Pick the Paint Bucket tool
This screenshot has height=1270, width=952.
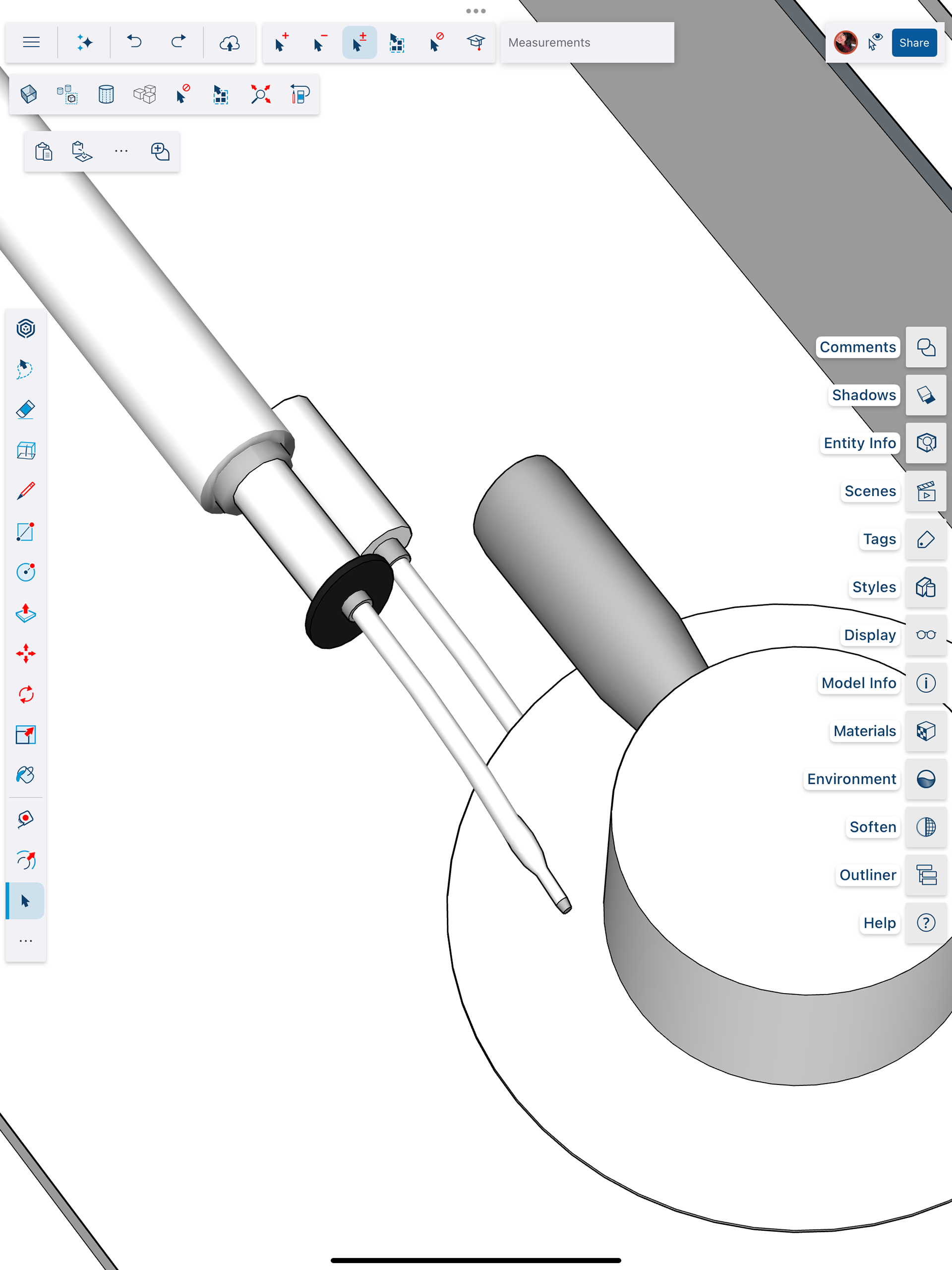point(26,775)
